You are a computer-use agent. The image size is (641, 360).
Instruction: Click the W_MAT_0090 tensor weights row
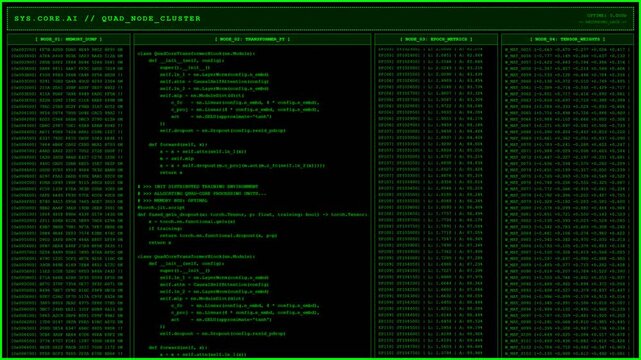click(567, 271)
